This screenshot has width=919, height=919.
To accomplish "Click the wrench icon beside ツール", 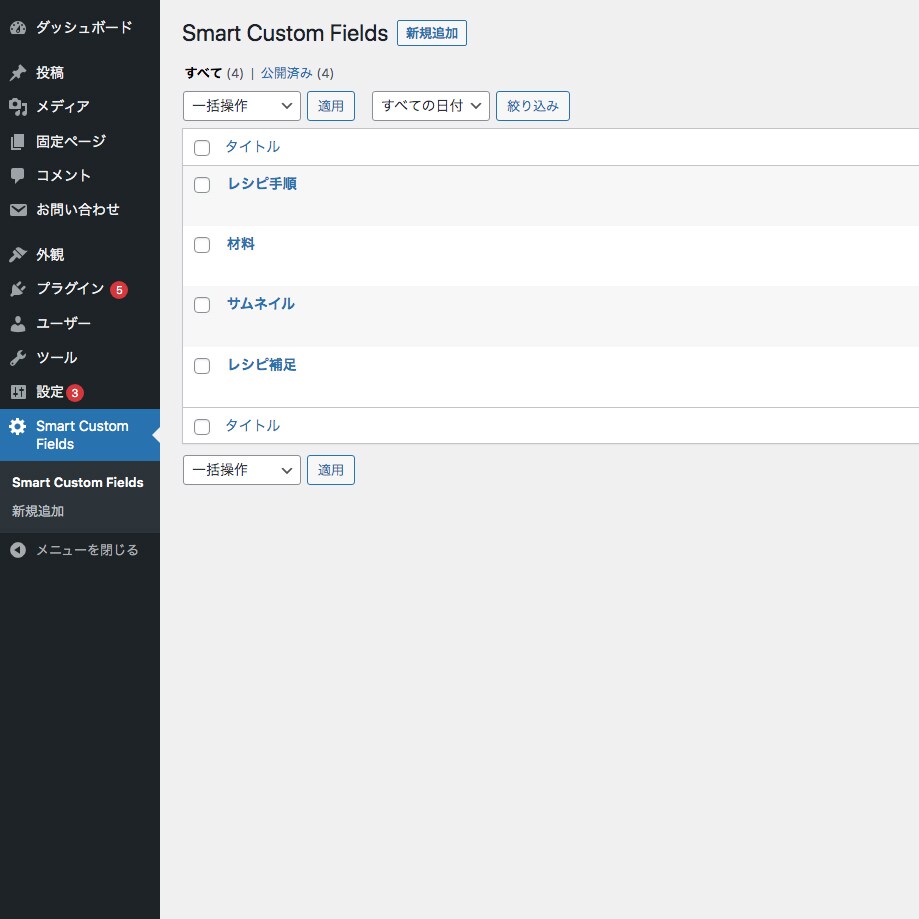I will 18,358.
